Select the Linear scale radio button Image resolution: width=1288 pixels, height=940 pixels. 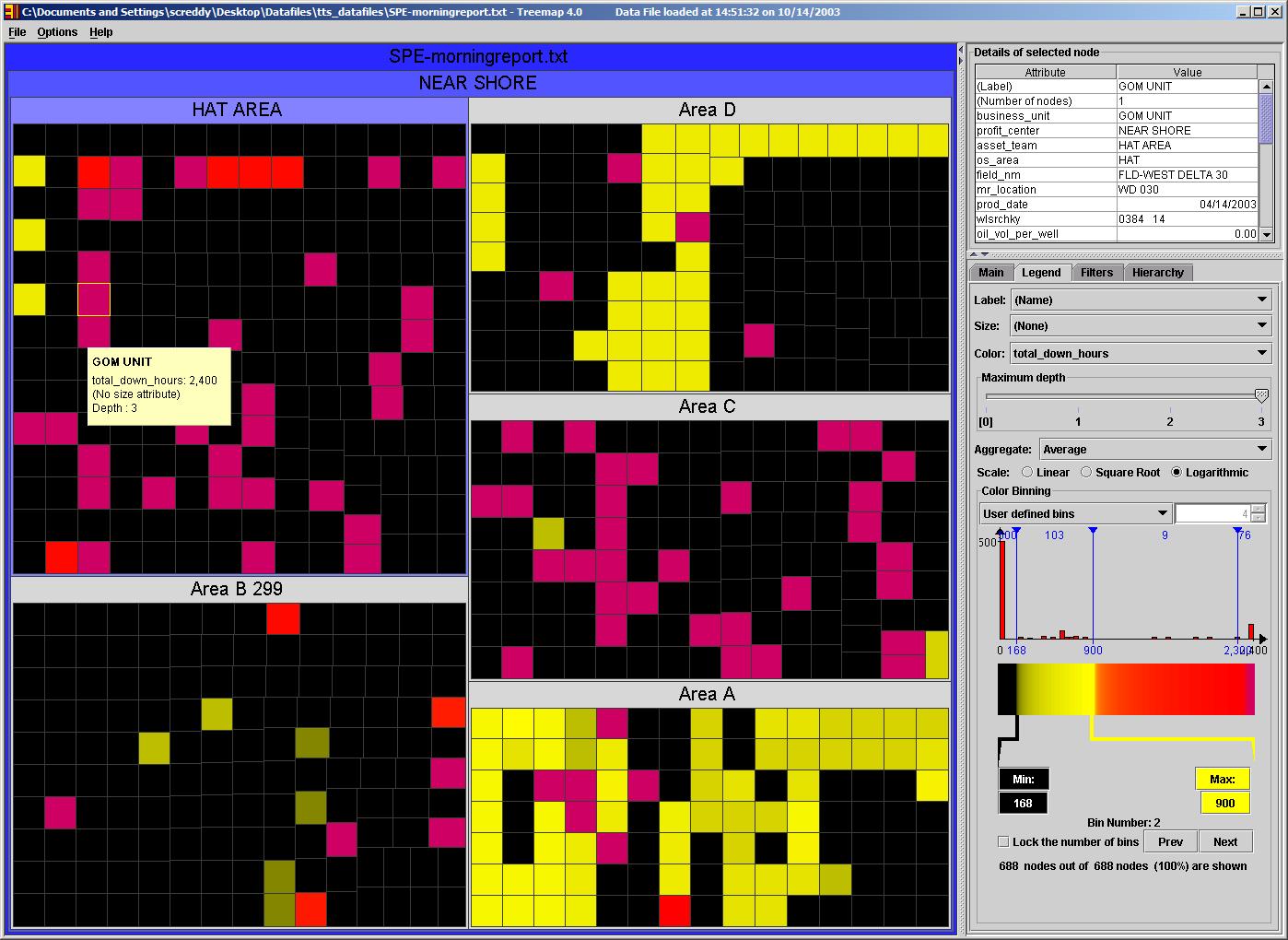click(1027, 473)
